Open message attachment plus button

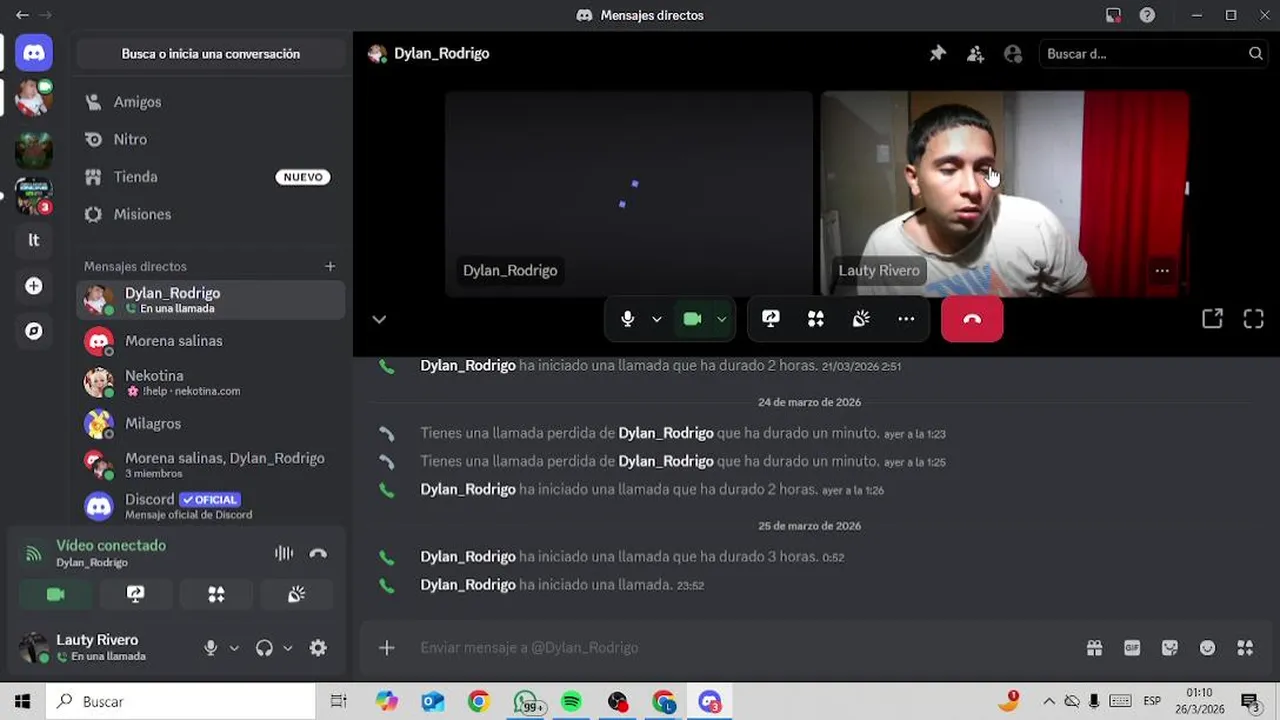(x=387, y=648)
